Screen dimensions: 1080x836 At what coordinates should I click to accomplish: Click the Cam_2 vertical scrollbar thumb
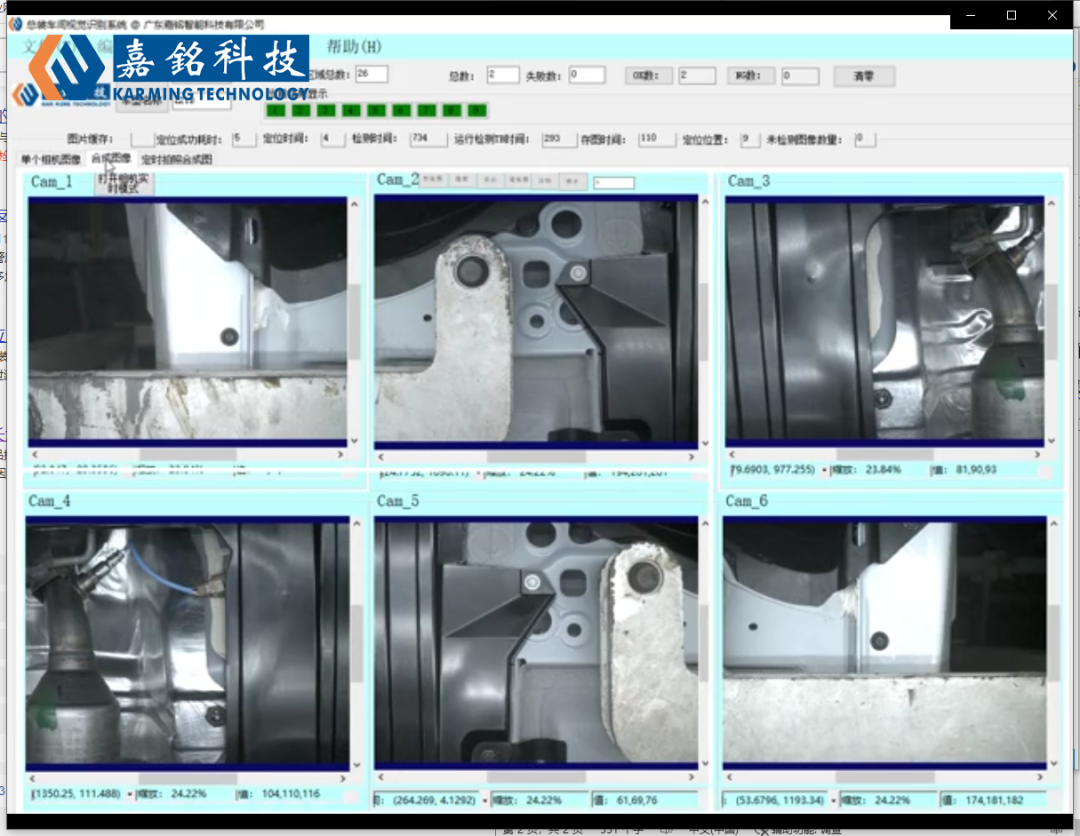705,322
